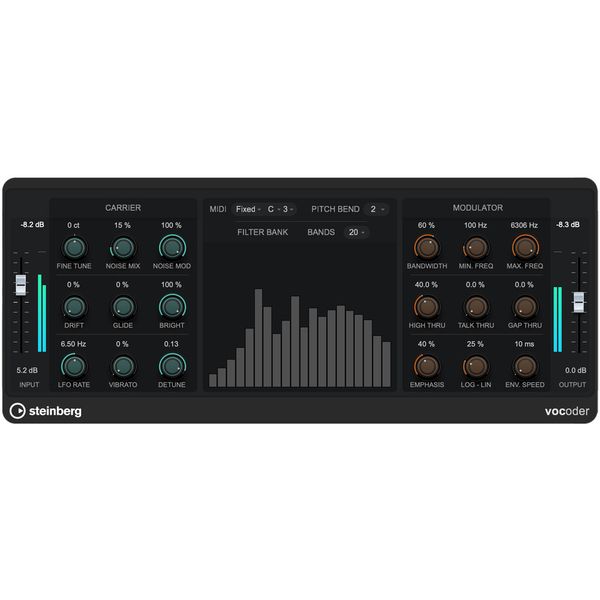This screenshot has width=600, height=600.
Task: Click the Fine Tune value 0 ct
Action: pos(73,225)
